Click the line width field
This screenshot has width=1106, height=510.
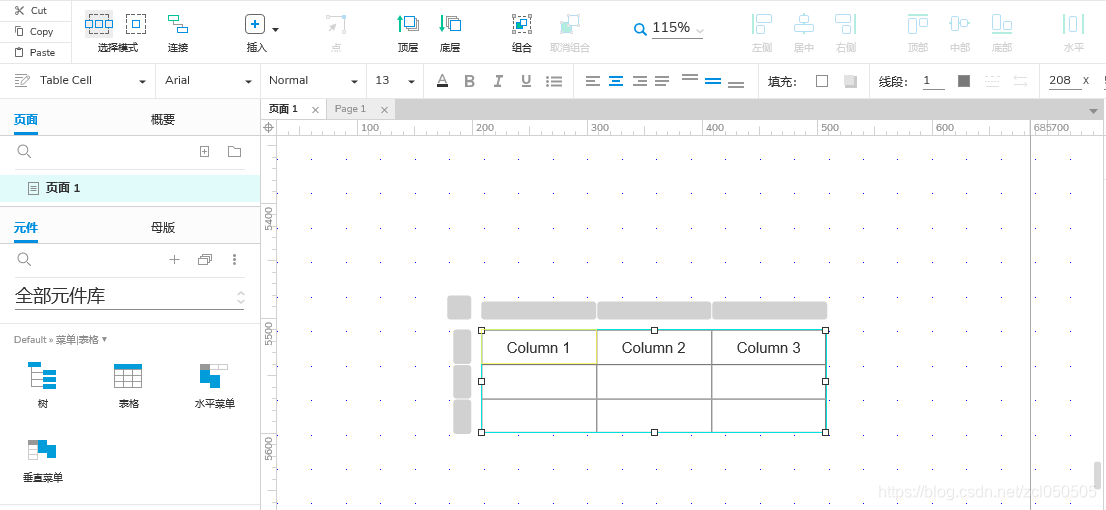933,81
